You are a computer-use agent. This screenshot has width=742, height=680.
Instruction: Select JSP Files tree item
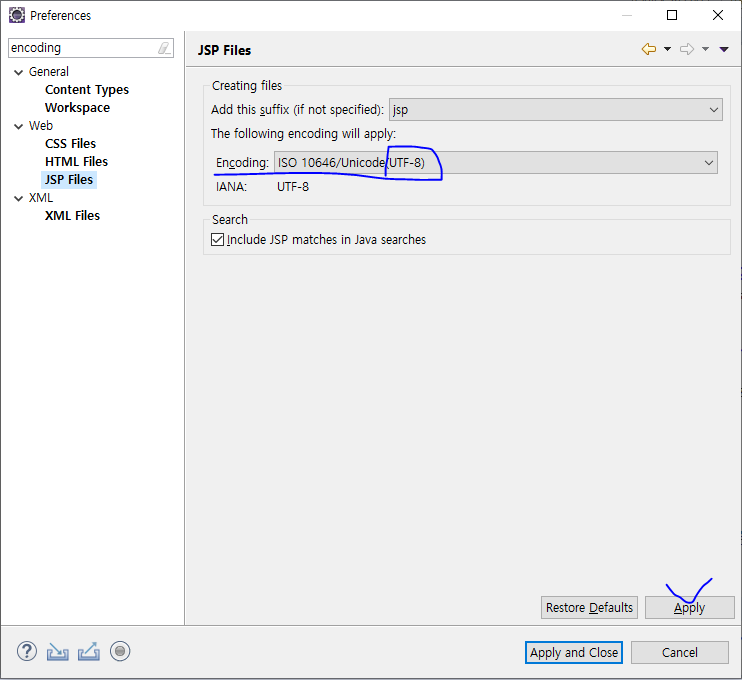(69, 179)
